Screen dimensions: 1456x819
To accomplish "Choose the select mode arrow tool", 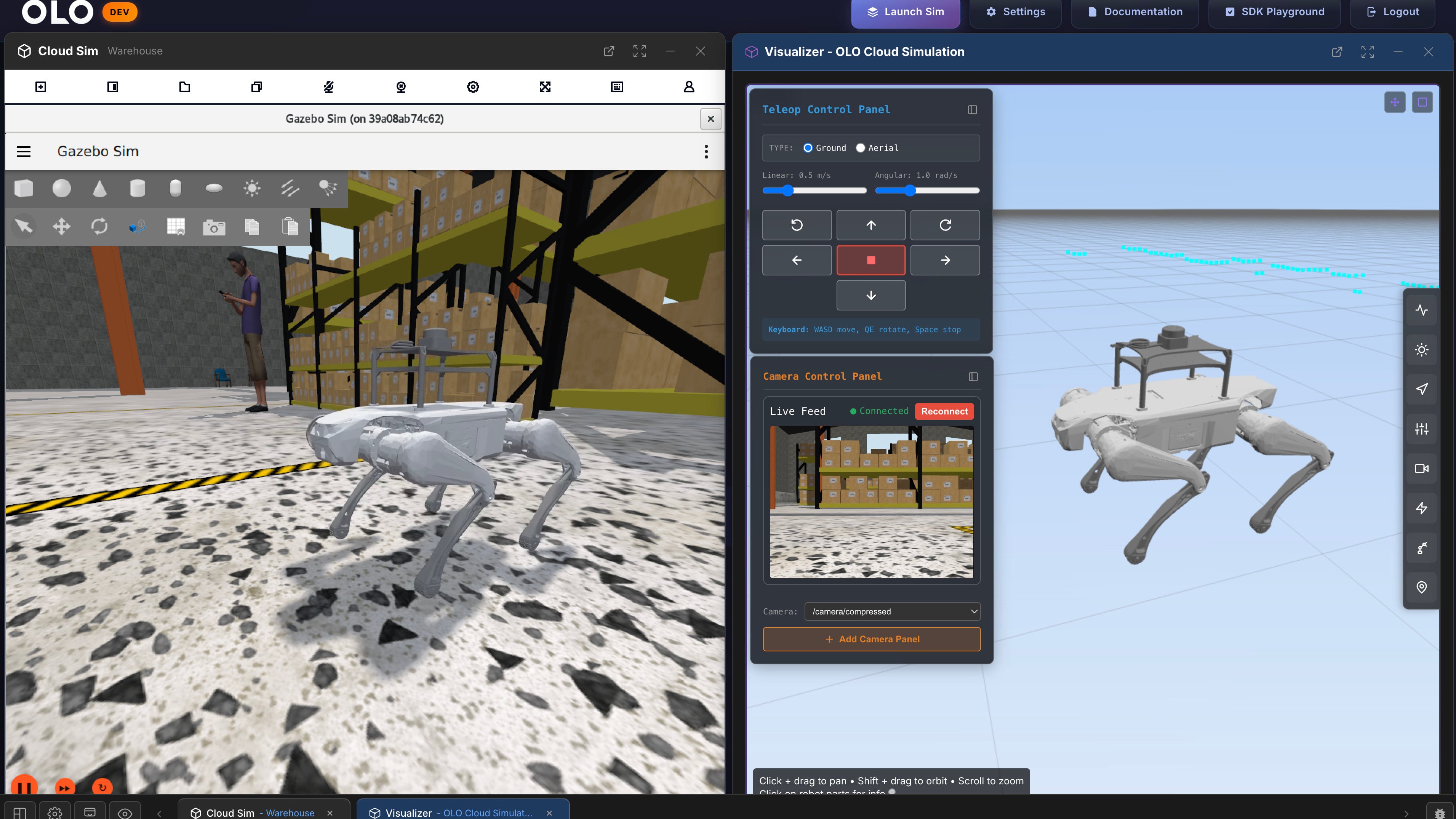I will pyautogui.click(x=24, y=227).
